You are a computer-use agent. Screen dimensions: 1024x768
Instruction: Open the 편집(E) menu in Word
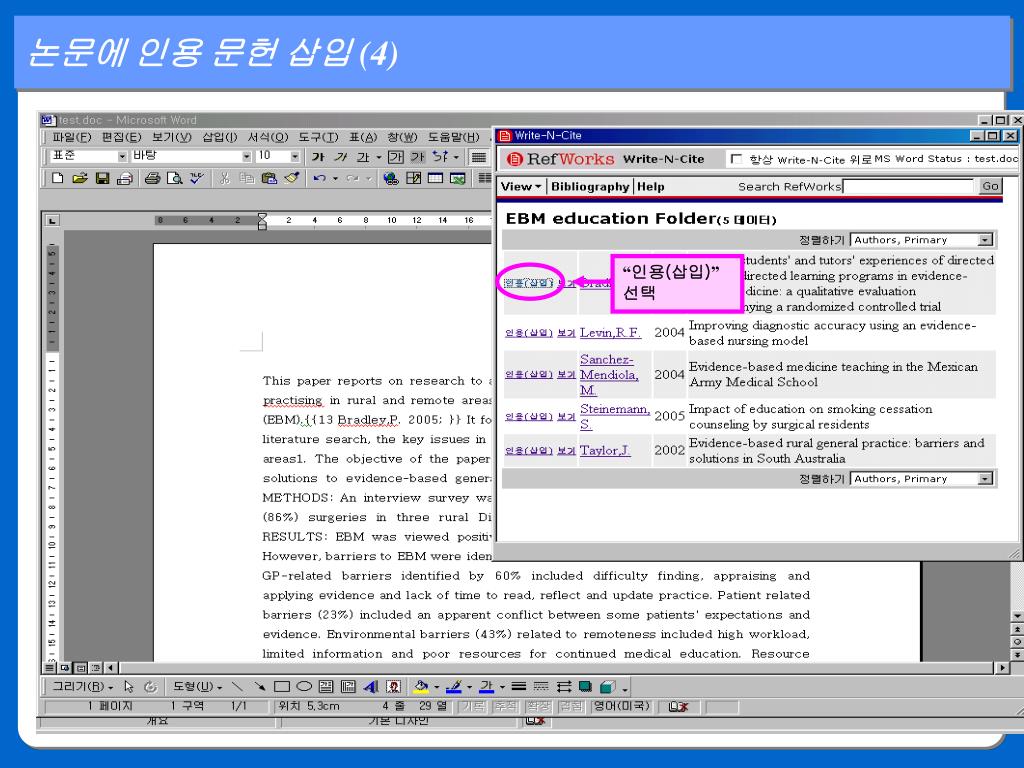(121, 137)
